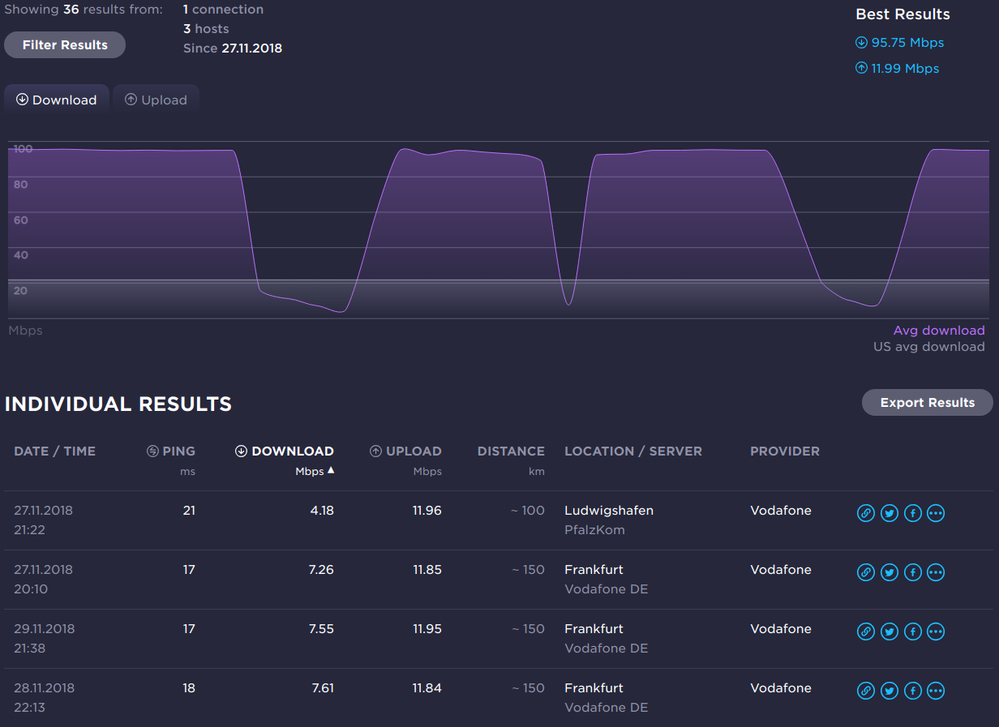Copy link icon for Ludwigshafen 4.18 result
Image resolution: width=999 pixels, height=727 pixels.
[865, 513]
